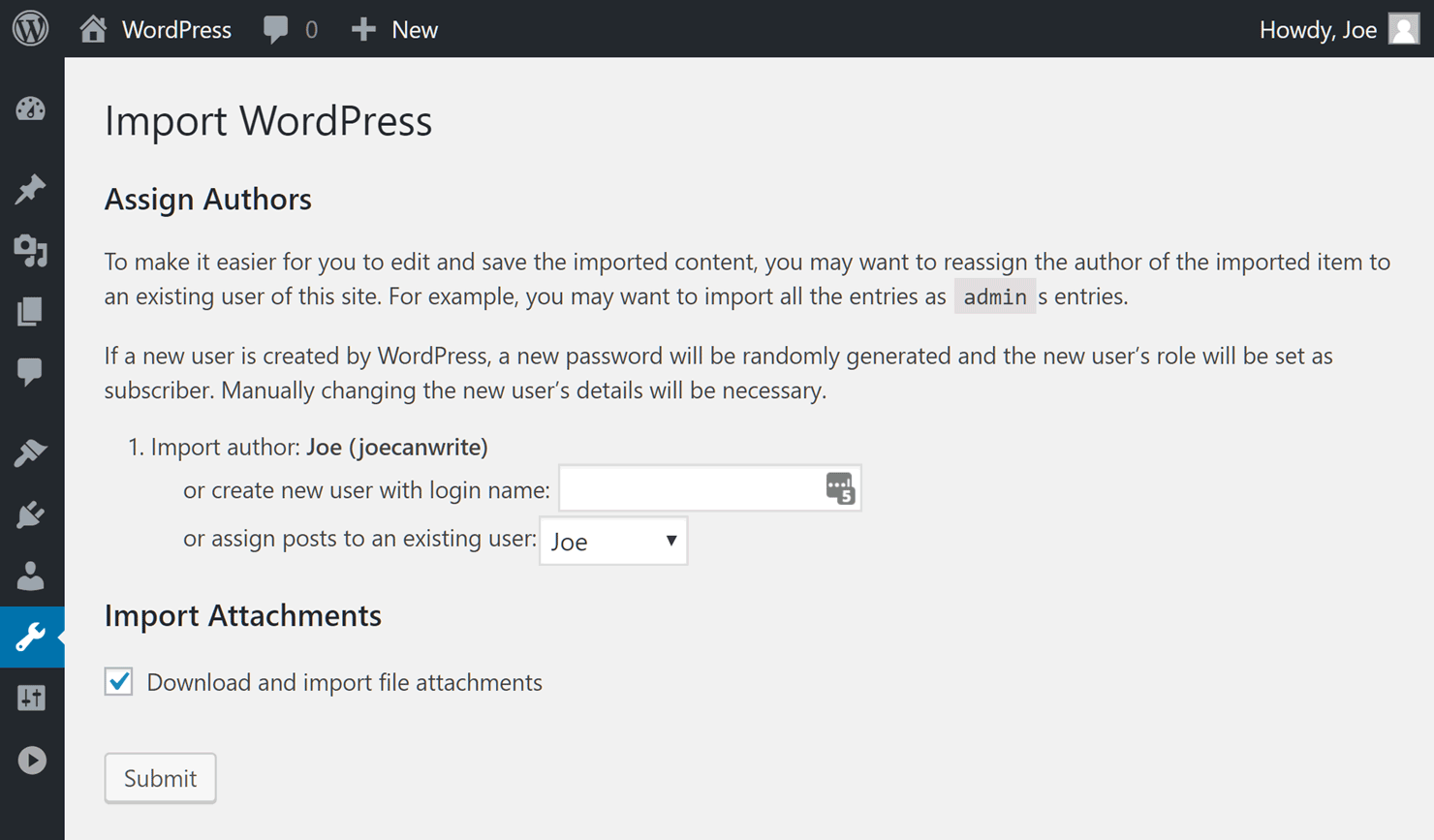Click the Submit button
The height and width of the screenshot is (840, 1434).
coord(160,778)
